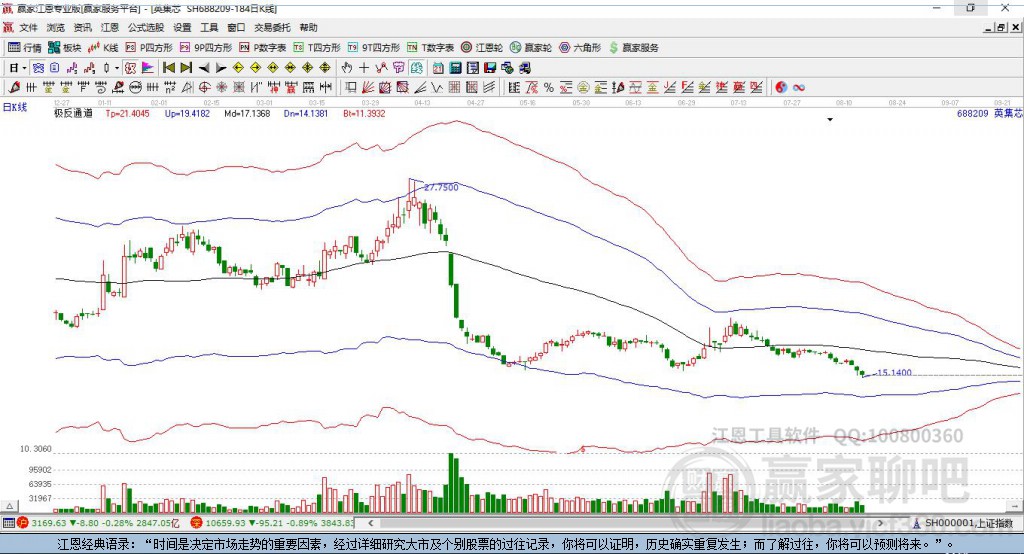The height and width of the screenshot is (554, 1024).
Task: Open the P数字表 tool
Action: tap(263, 48)
